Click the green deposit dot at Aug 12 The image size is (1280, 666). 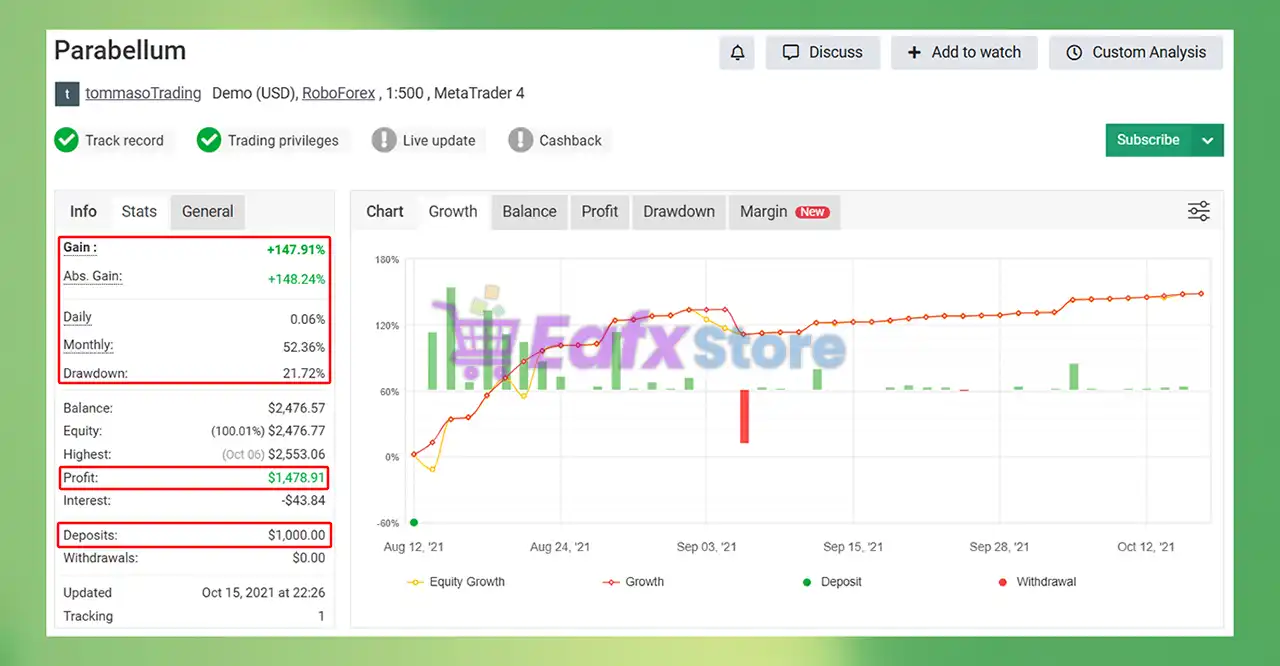click(414, 522)
